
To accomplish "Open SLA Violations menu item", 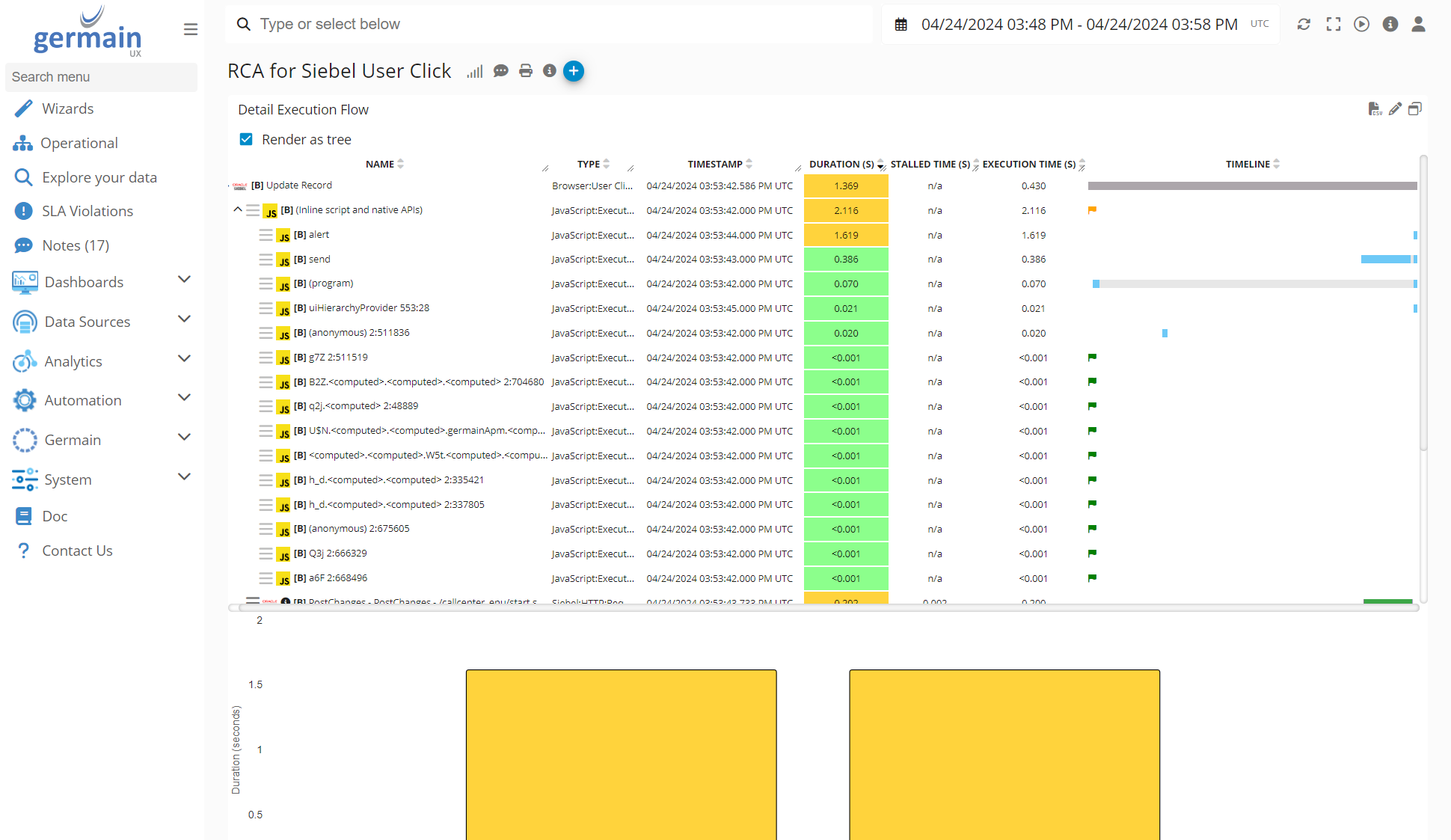I will [88, 211].
